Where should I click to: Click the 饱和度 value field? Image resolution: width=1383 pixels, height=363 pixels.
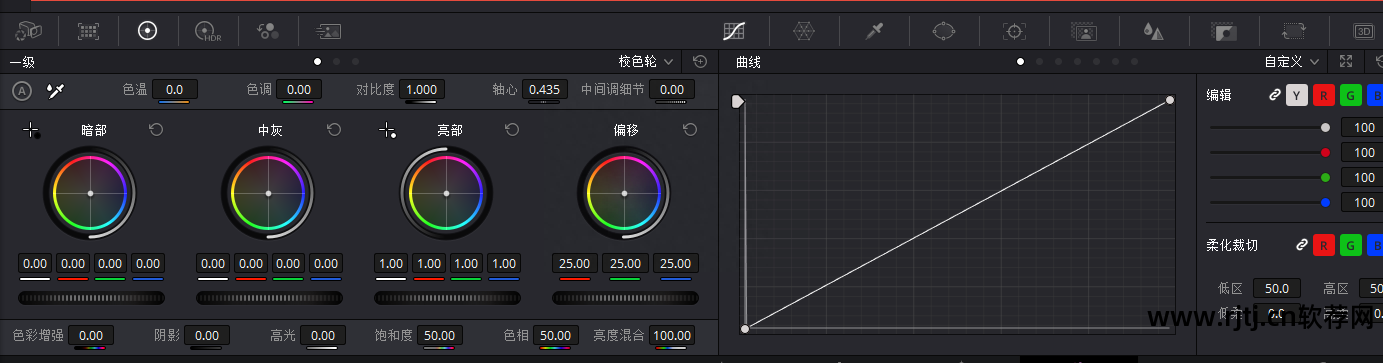(438, 335)
